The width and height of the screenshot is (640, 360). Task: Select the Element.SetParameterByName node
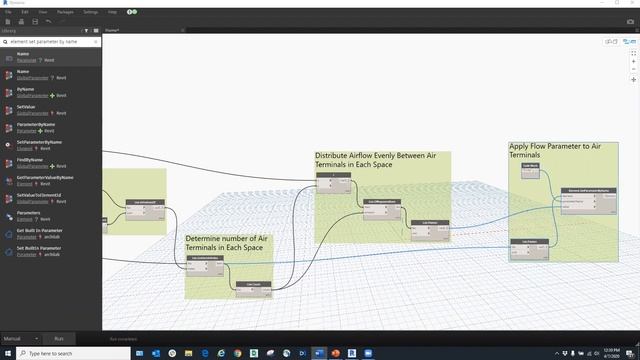[x=588, y=201]
